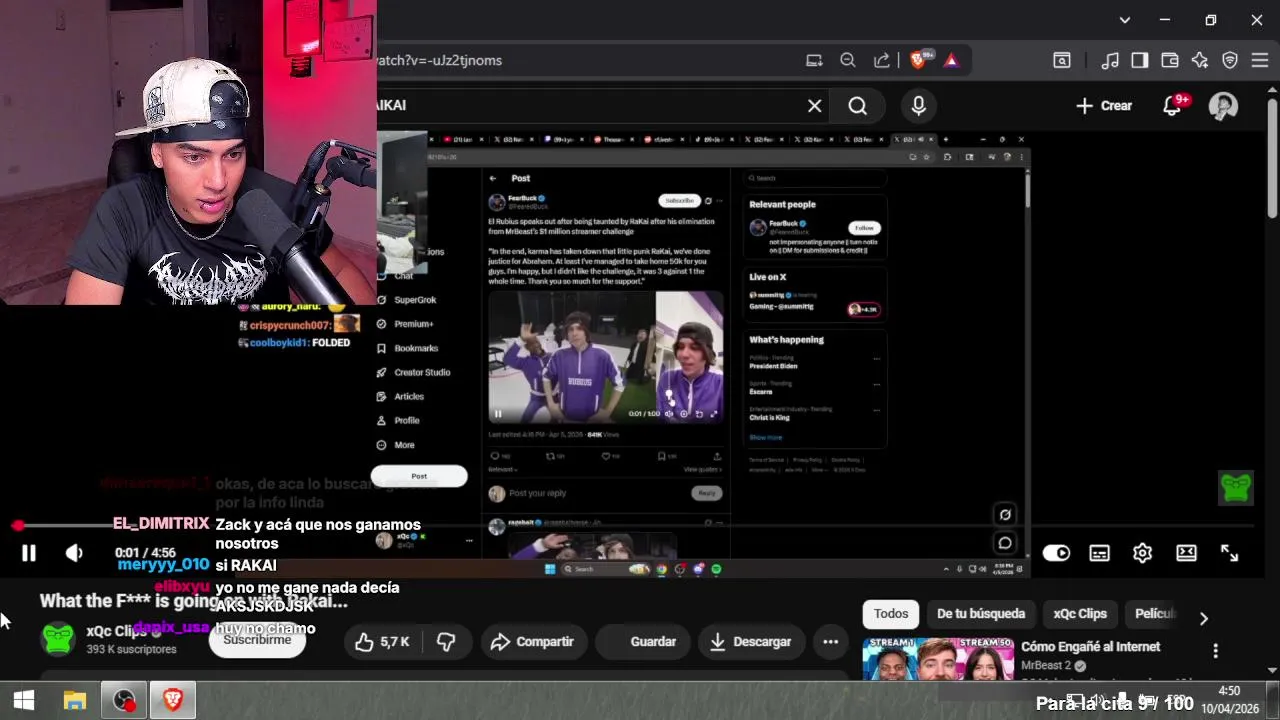This screenshot has height=720, width=1280.
Task: Open the OBS recorder taskbar icon
Action: (124, 701)
